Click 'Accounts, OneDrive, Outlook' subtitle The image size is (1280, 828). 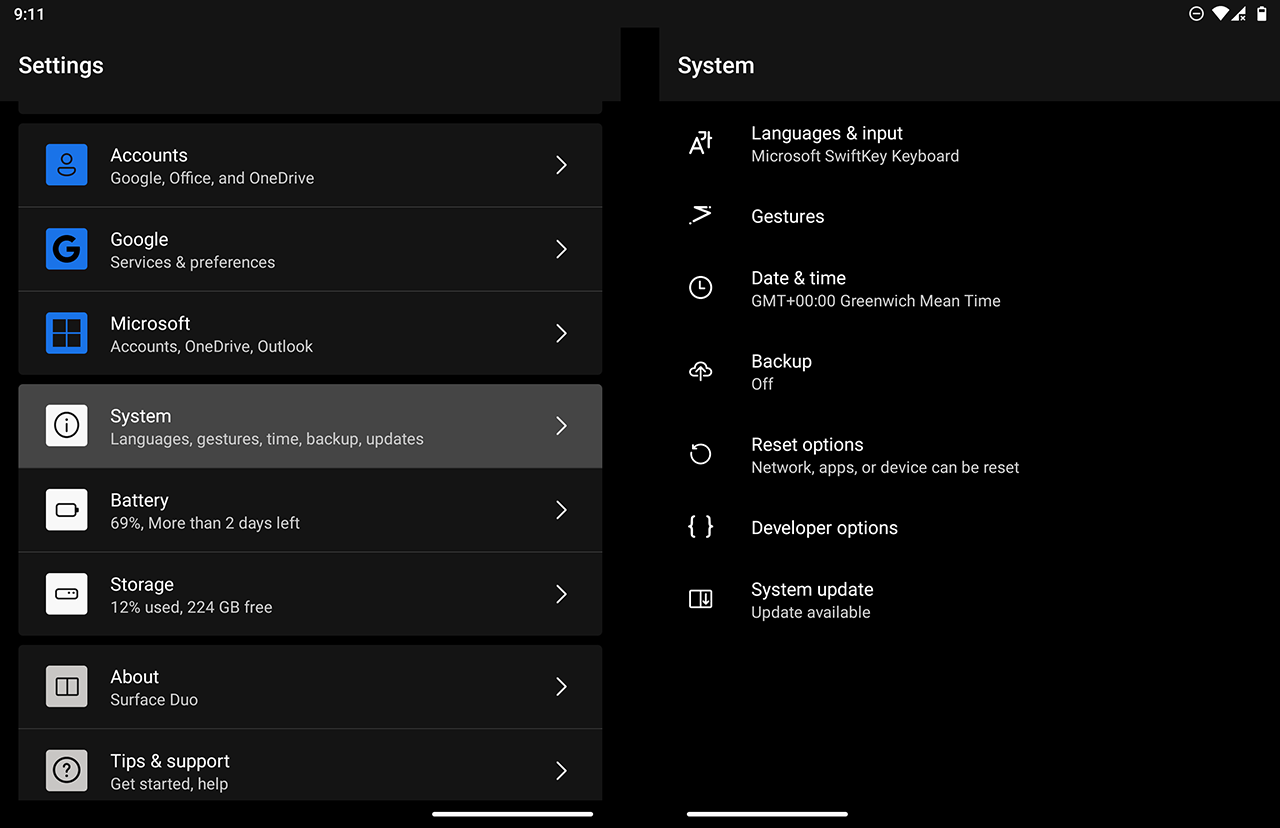tap(212, 346)
